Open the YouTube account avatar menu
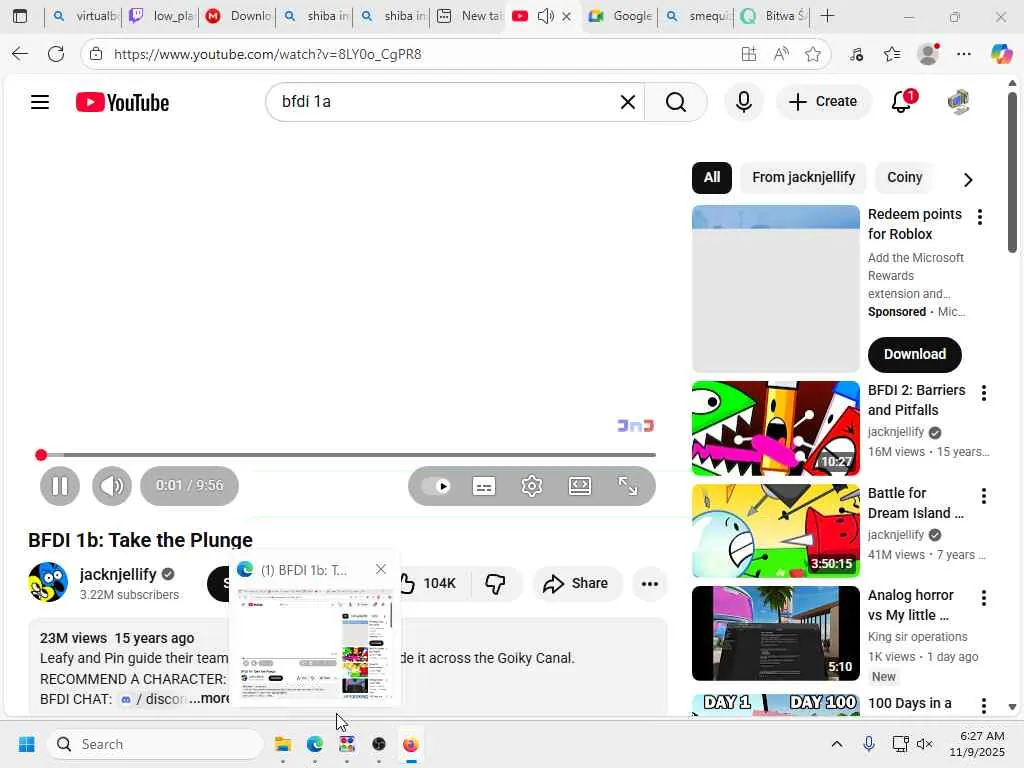Viewport: 1024px width, 768px height. [x=958, y=102]
